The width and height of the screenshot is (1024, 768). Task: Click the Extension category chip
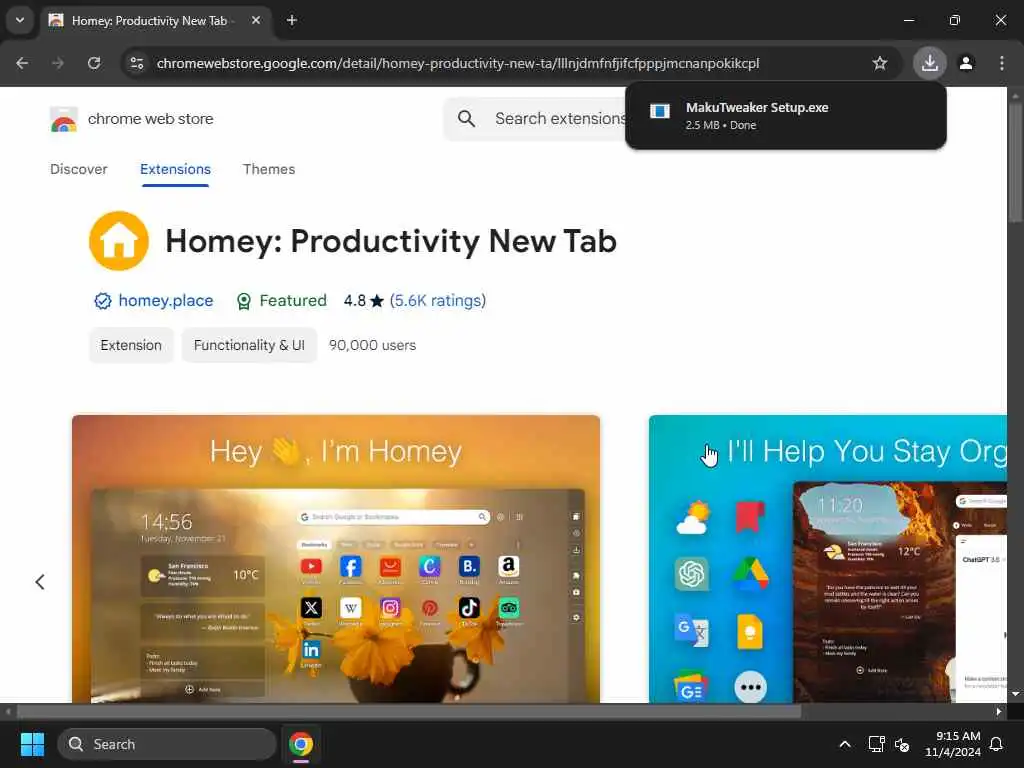tap(131, 345)
